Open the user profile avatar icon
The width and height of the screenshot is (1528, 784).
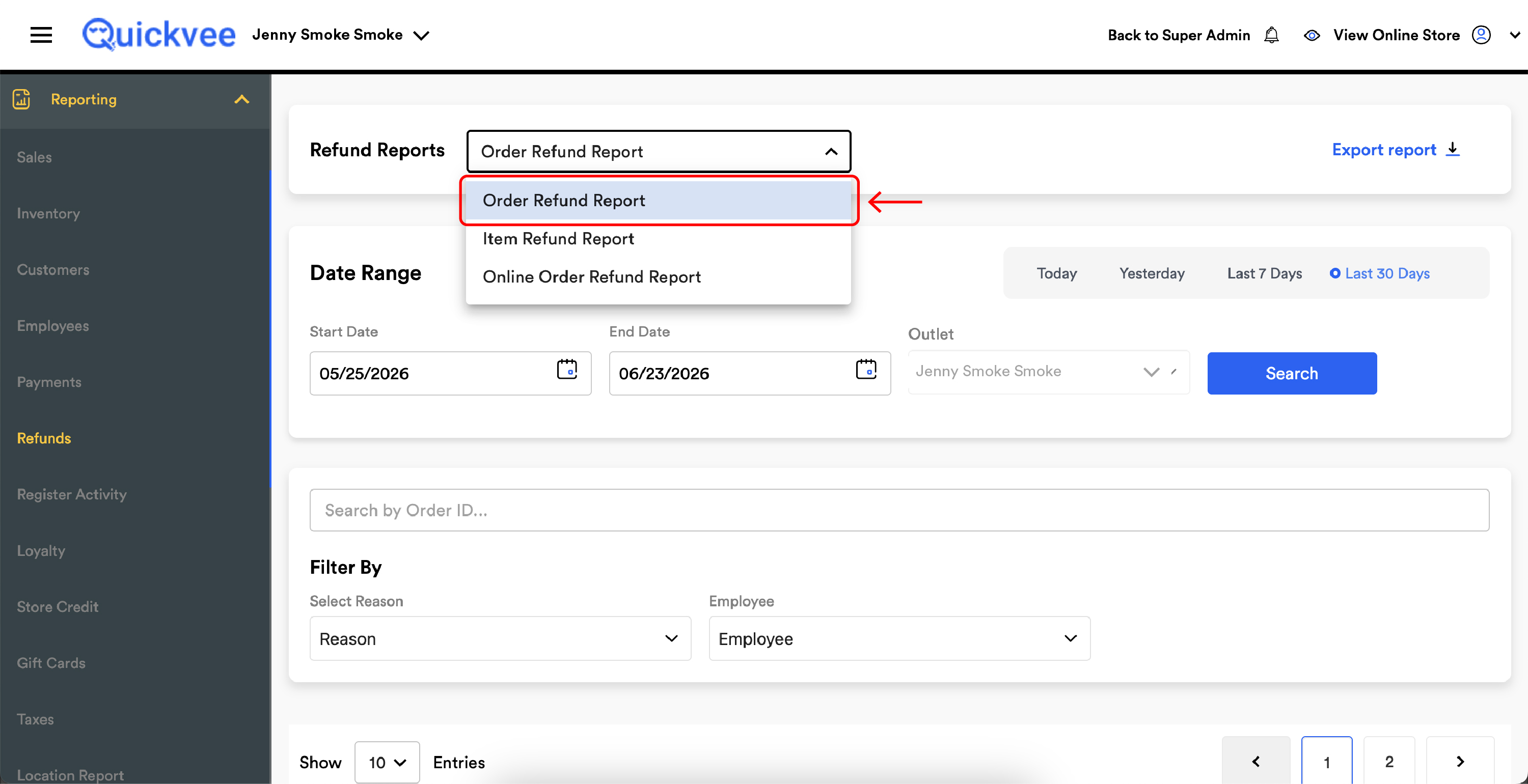point(1481,35)
